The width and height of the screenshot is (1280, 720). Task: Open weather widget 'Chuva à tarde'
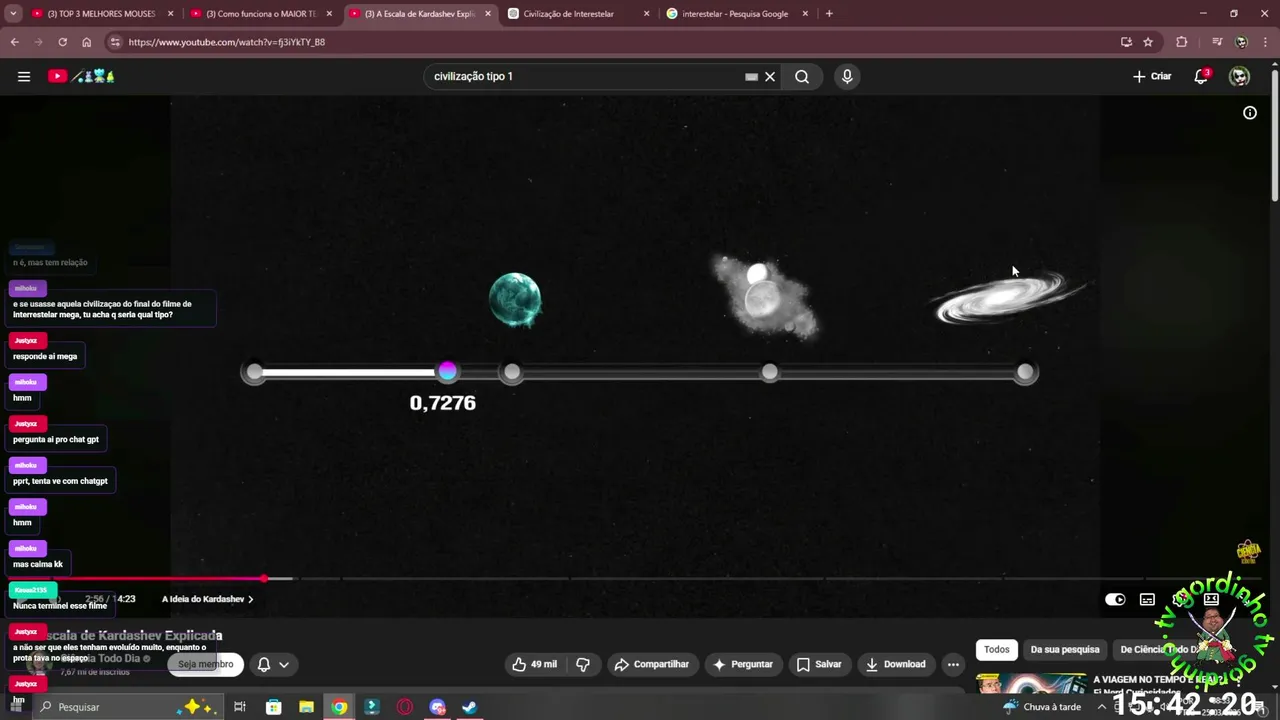1043,707
